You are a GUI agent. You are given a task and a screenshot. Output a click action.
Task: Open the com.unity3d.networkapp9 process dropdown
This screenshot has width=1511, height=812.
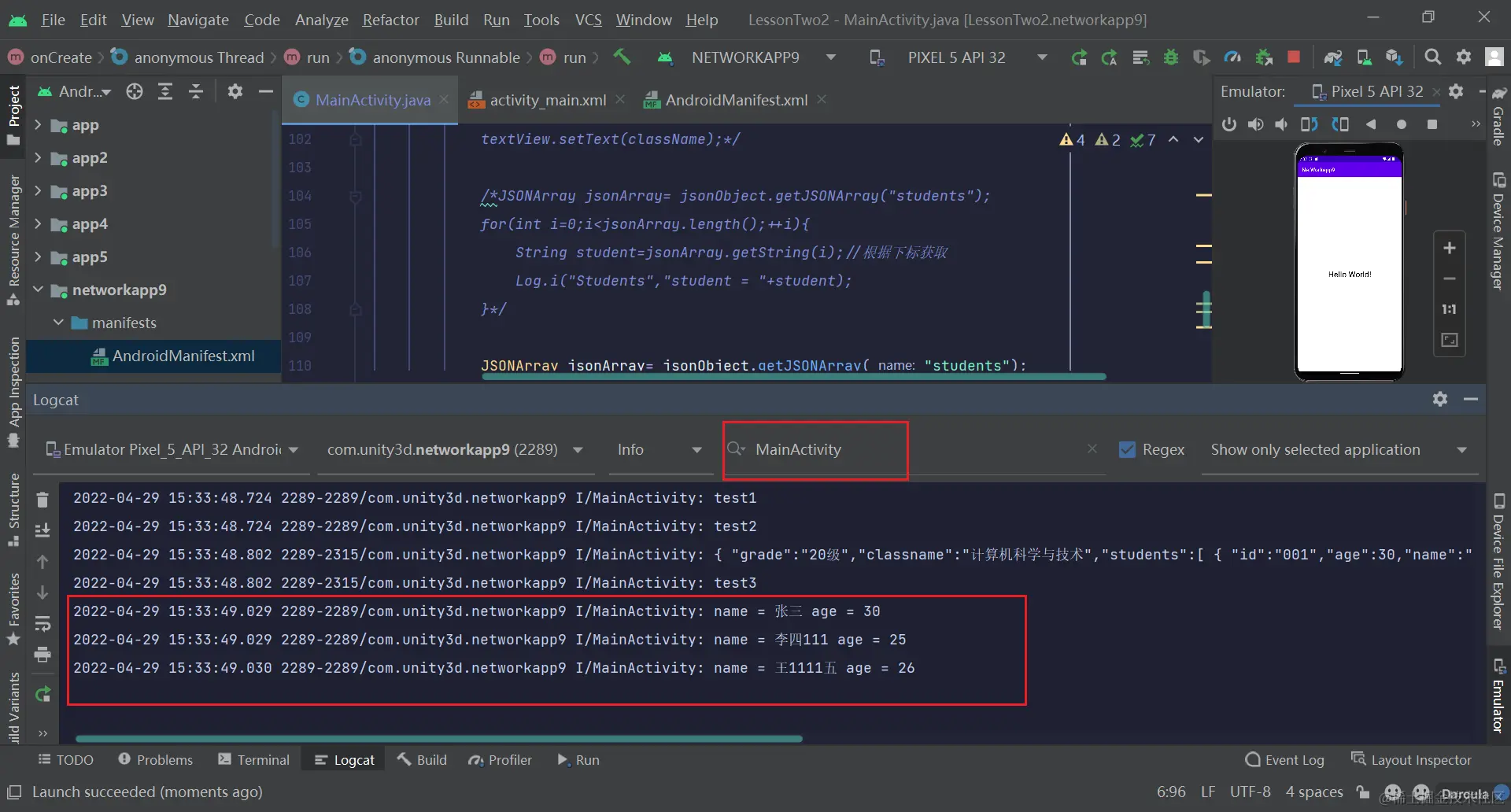click(455, 449)
